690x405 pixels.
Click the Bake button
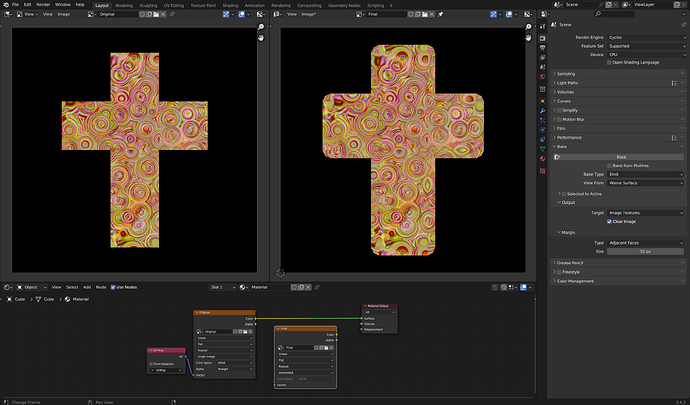pos(620,157)
